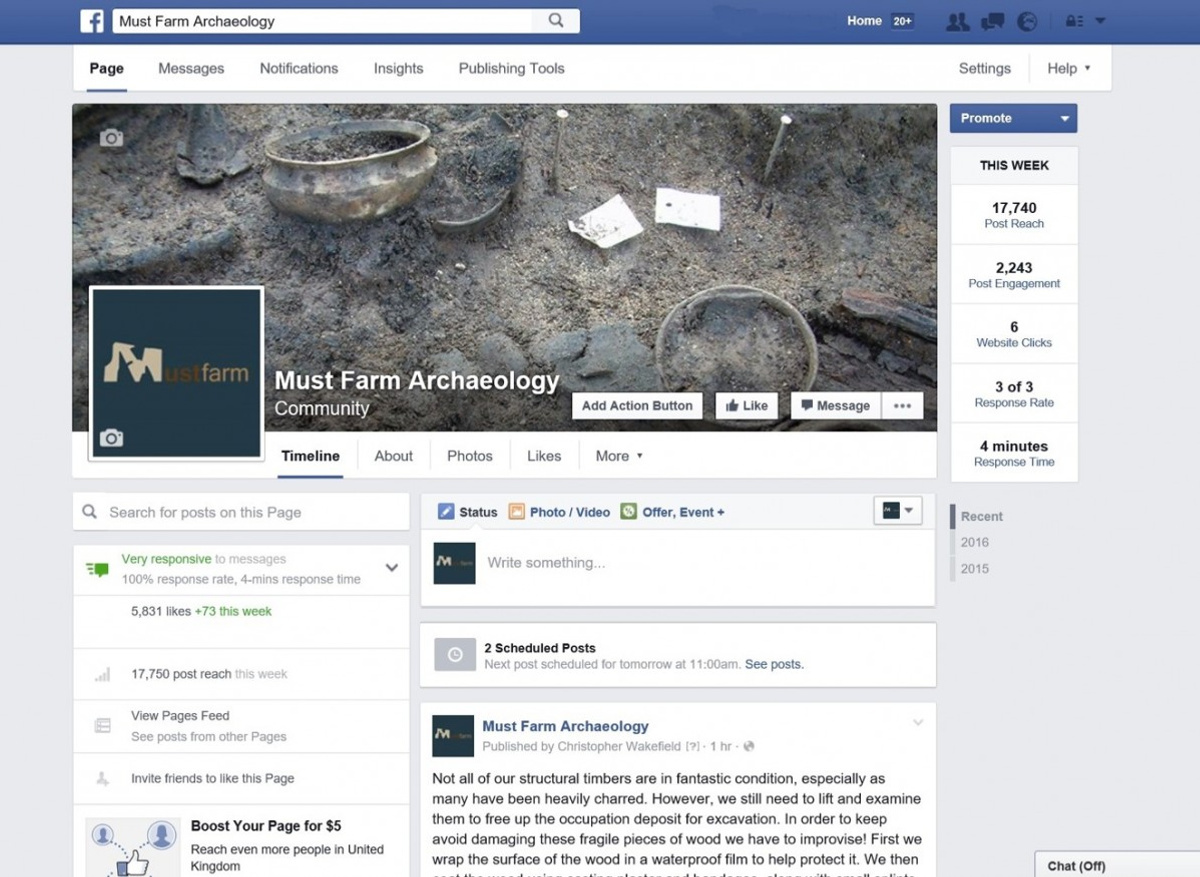Click the Message button

pos(836,405)
